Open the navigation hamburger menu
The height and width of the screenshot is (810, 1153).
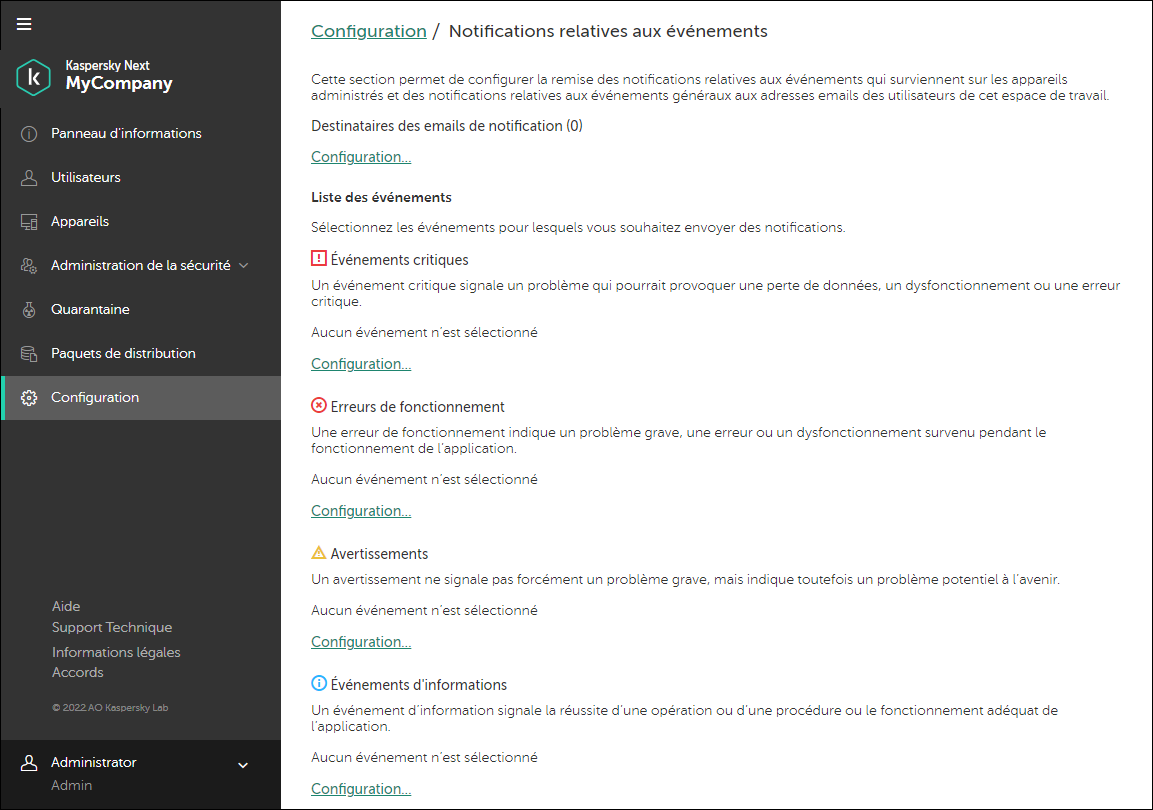coord(24,24)
